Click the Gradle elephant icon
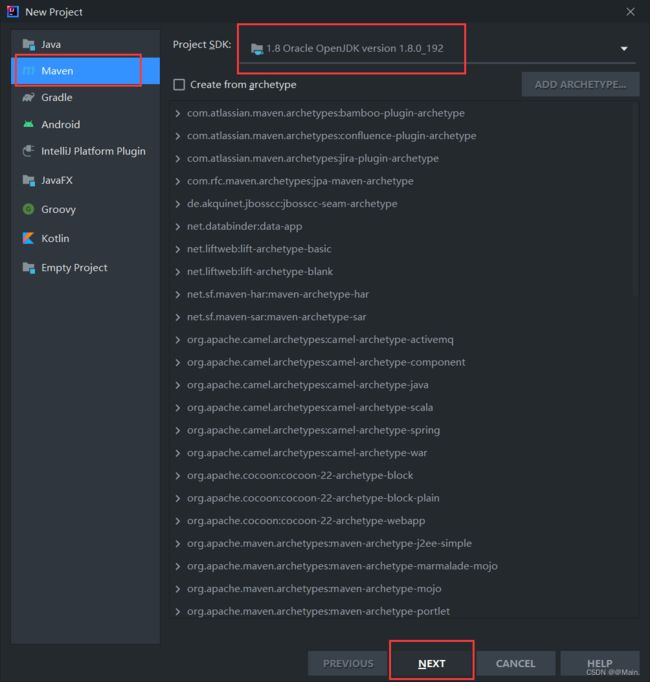Viewport: 650px width, 682px height. [29, 97]
